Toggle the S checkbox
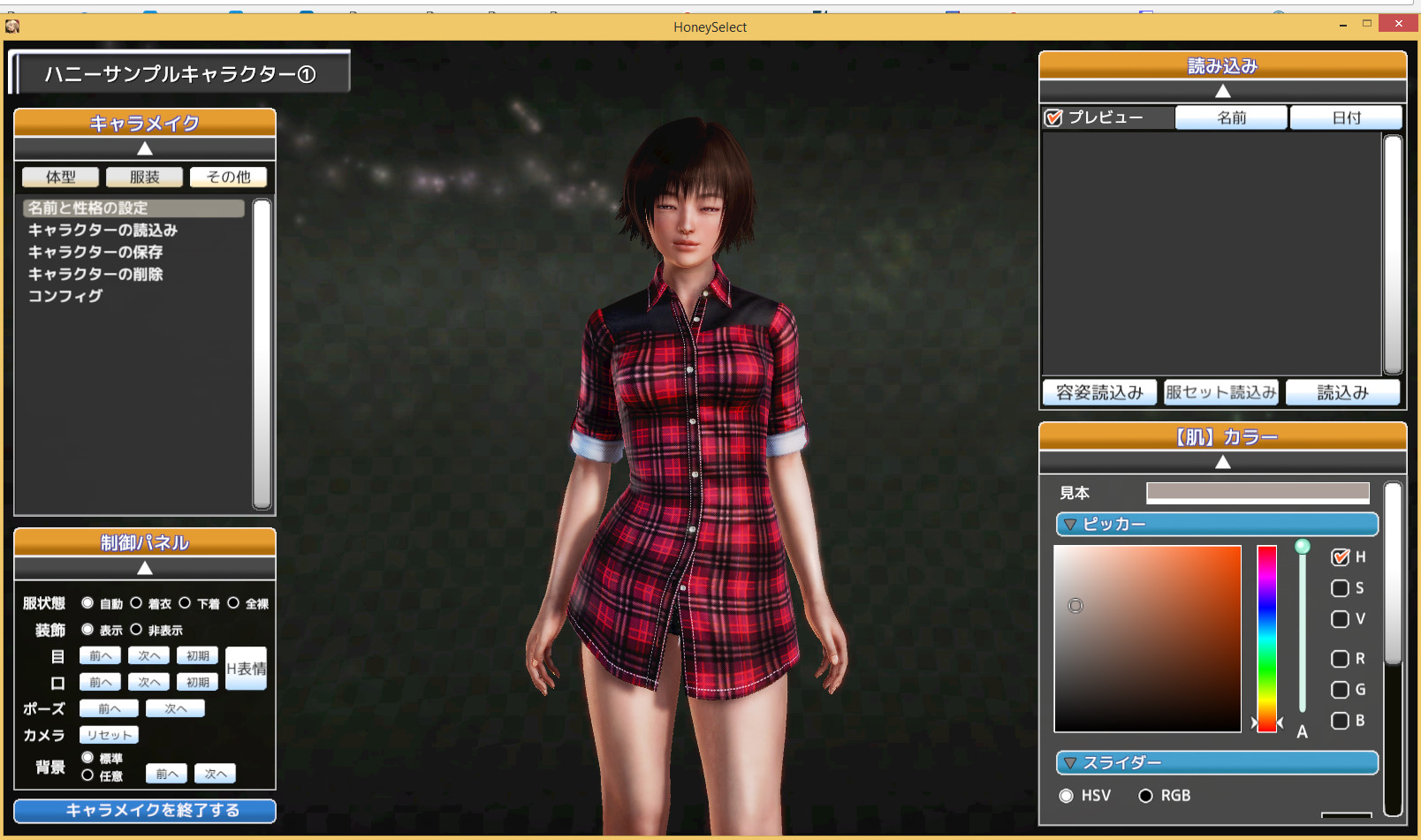Viewport: 1421px width, 840px height. coord(1340,588)
